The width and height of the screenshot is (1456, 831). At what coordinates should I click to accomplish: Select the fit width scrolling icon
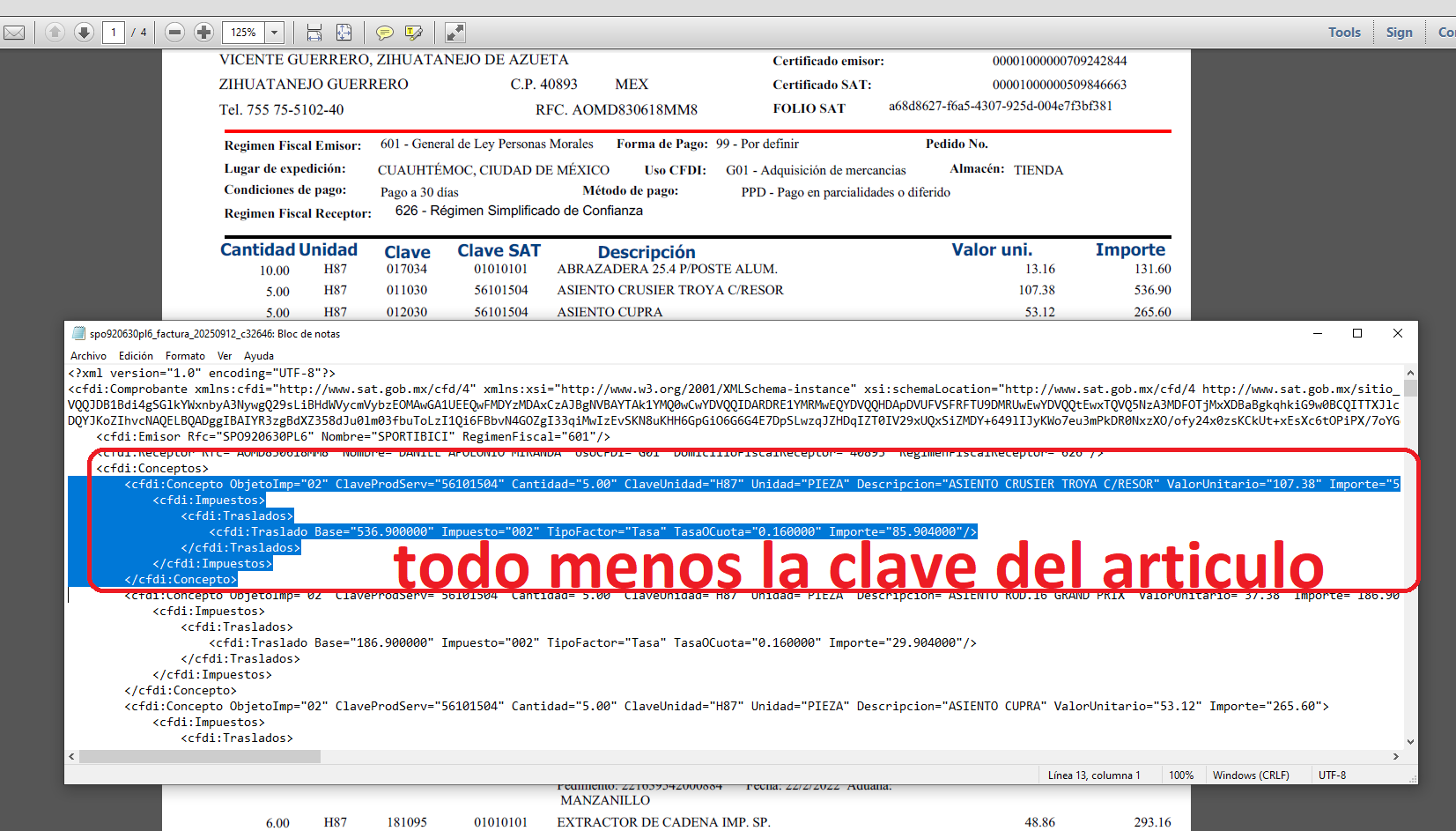[x=314, y=33]
